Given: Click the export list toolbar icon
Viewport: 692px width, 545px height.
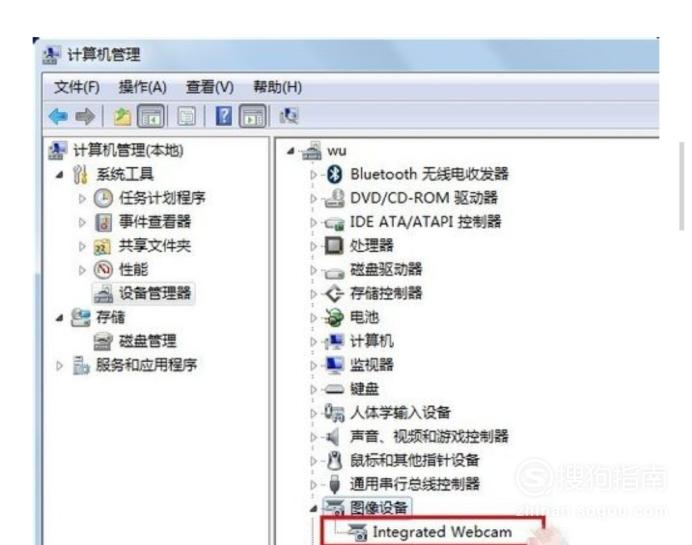Looking at the screenshot, I should 187,117.
